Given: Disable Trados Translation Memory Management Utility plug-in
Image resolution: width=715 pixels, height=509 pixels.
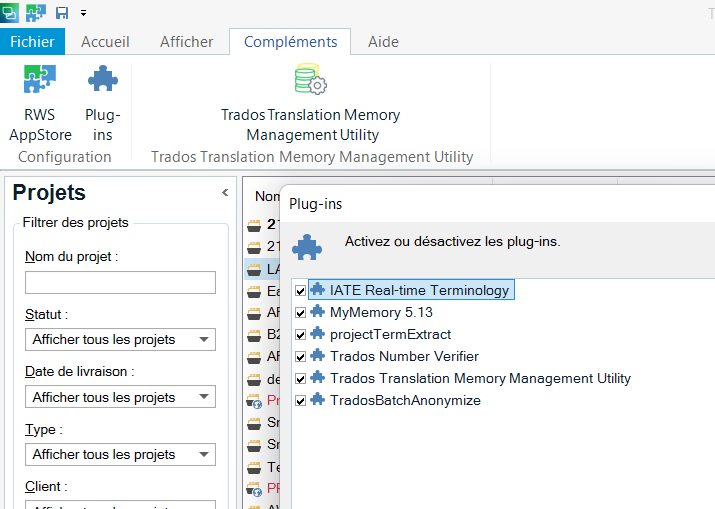Looking at the screenshot, I should point(300,379).
